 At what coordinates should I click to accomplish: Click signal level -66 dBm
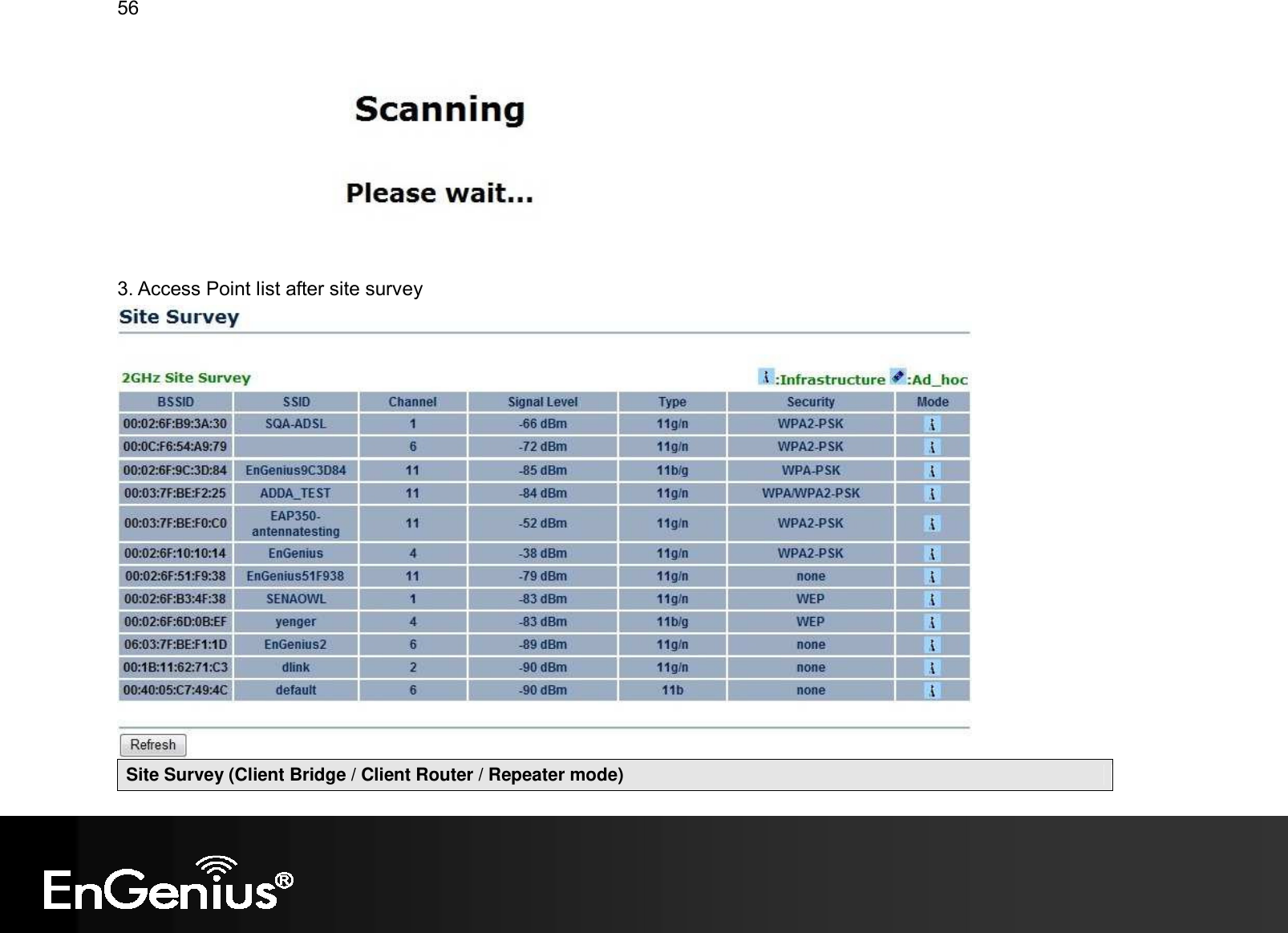click(x=543, y=424)
